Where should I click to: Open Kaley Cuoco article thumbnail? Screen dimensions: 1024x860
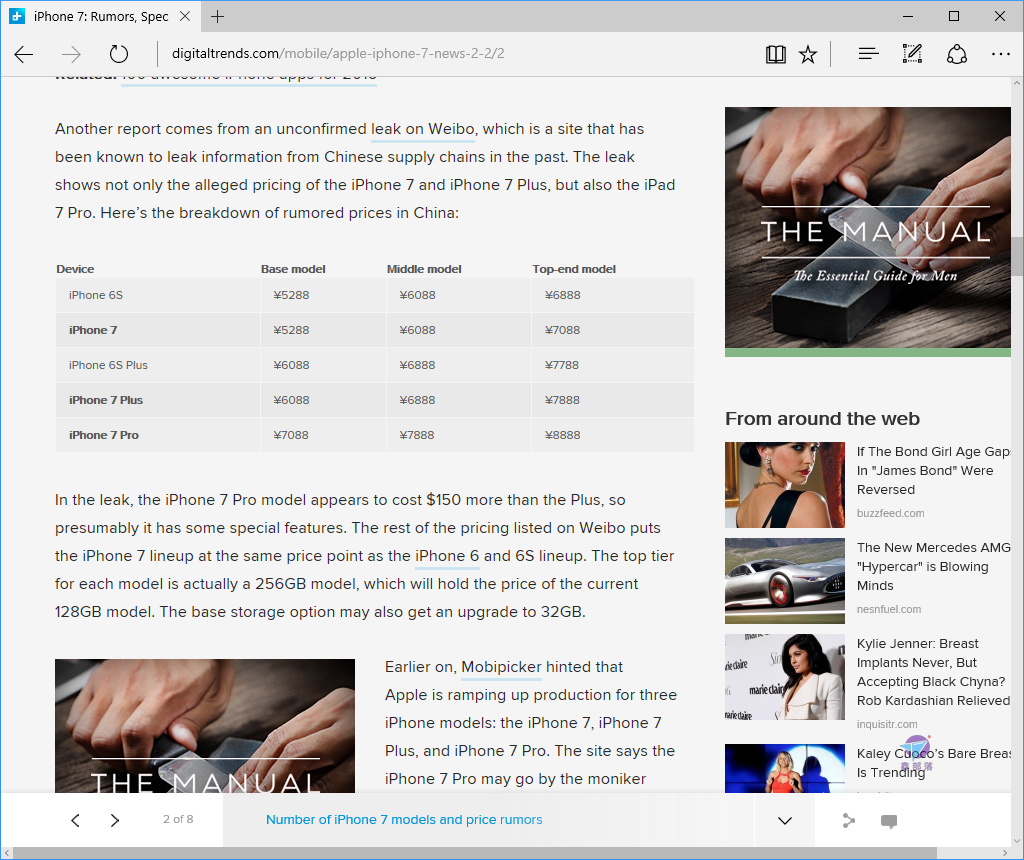[784, 768]
